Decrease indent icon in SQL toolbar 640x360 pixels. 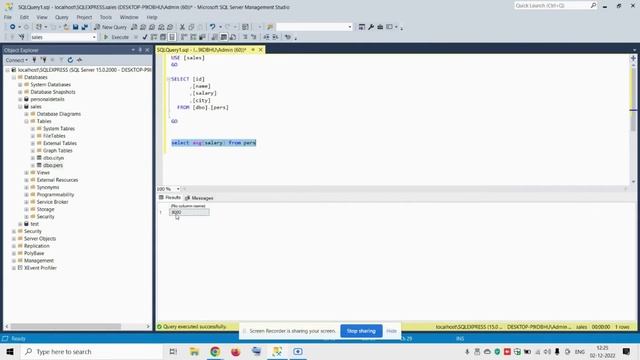266,37
